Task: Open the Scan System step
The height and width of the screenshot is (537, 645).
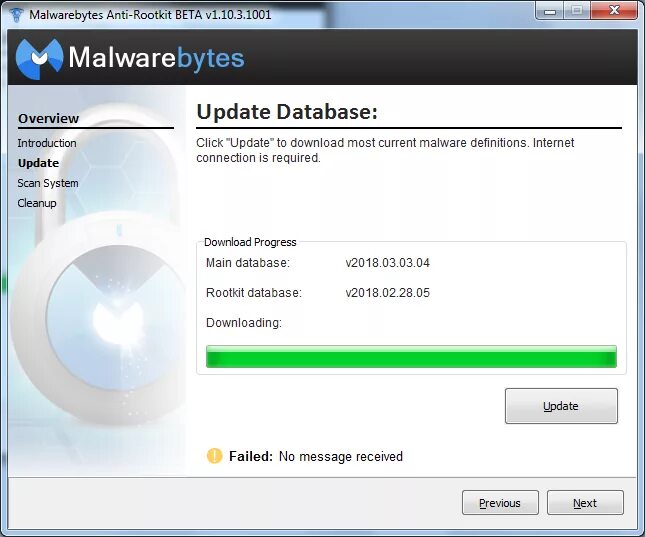Action: tap(48, 183)
